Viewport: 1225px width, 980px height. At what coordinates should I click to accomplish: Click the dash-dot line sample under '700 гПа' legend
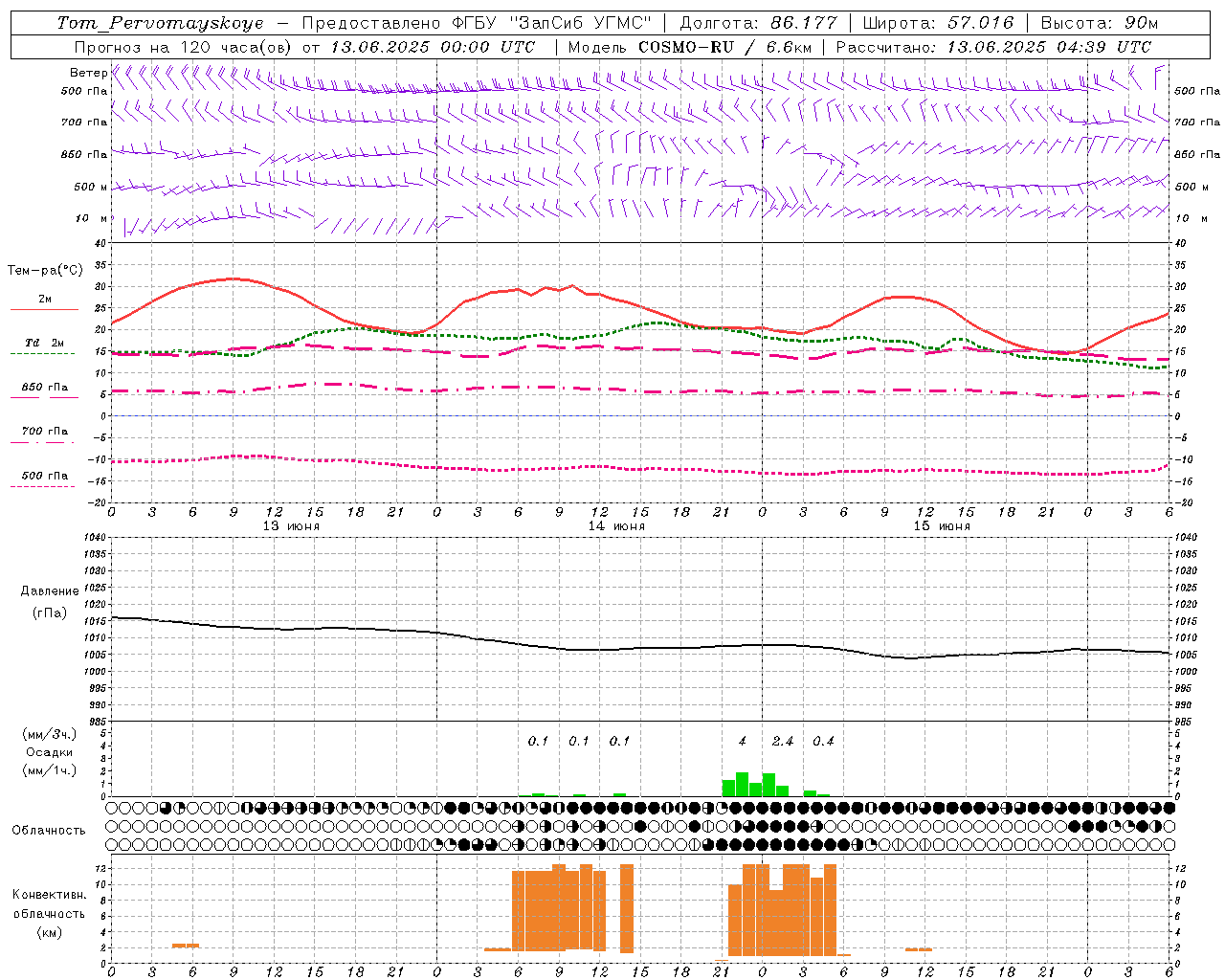[42, 442]
